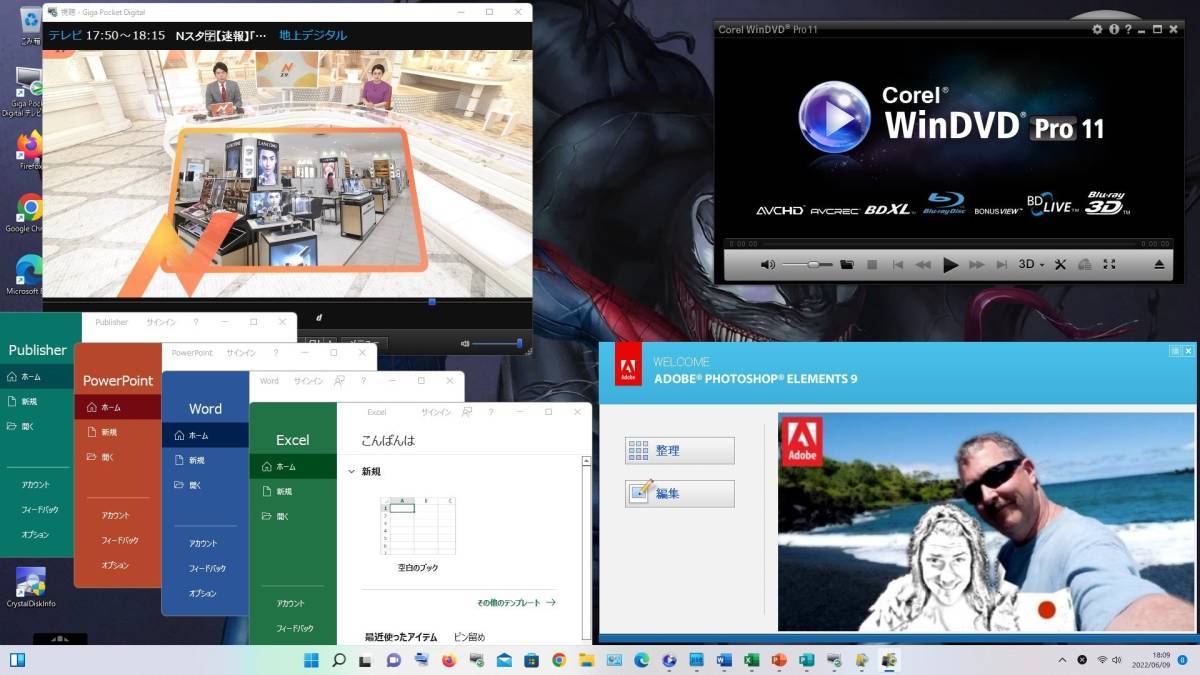Open アカウント in Word sidebar
Viewport: 1200px width, 675px height.
point(203,544)
